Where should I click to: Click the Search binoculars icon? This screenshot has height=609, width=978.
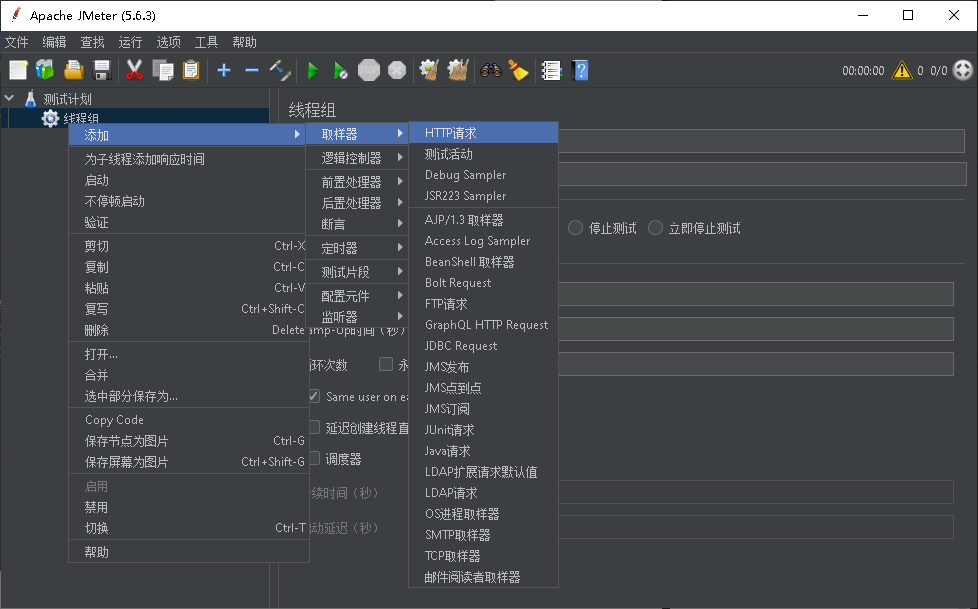[x=491, y=70]
